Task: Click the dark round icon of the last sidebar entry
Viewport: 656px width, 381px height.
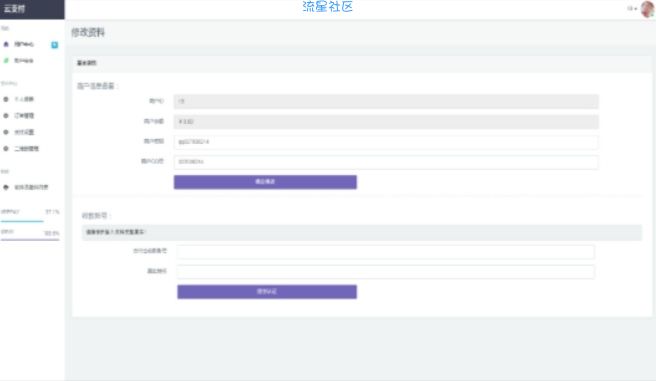Action: [6, 187]
